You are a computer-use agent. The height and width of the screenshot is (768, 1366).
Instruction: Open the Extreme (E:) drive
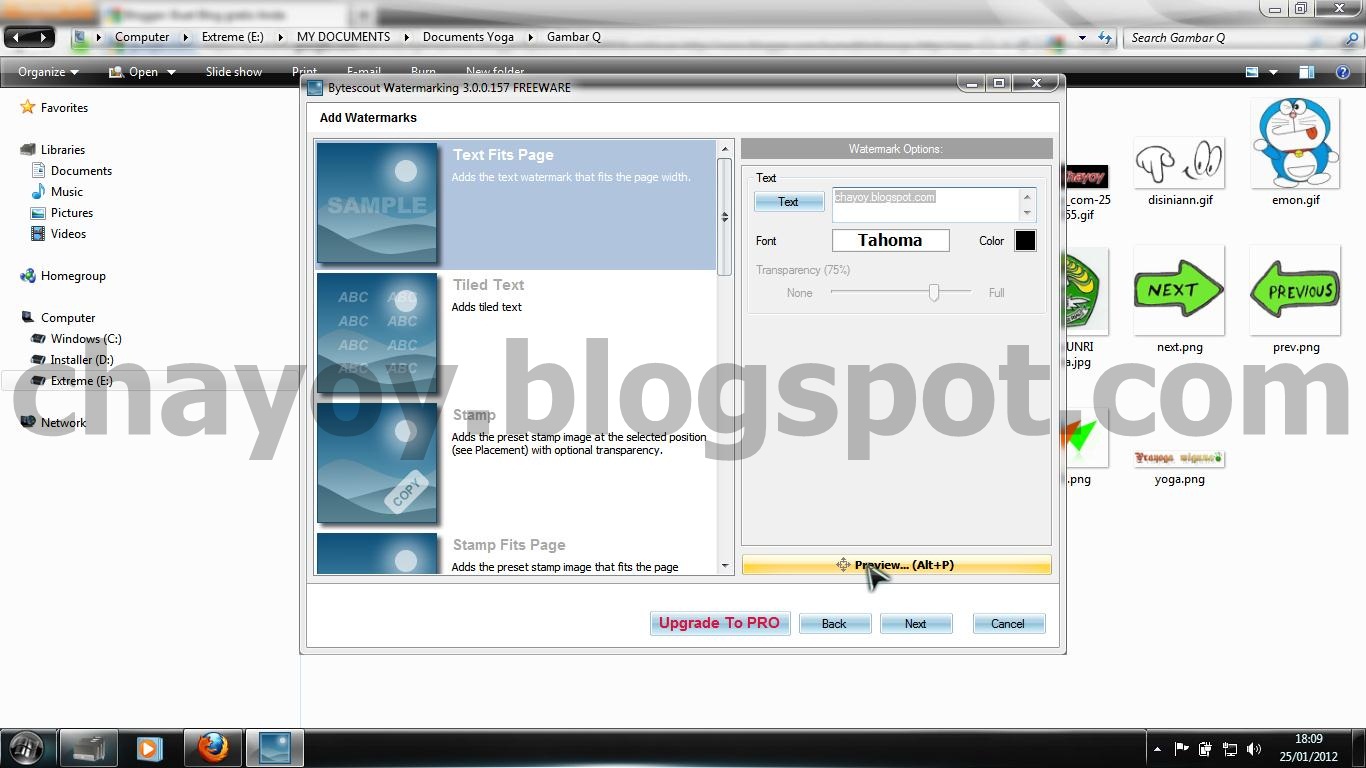81,381
